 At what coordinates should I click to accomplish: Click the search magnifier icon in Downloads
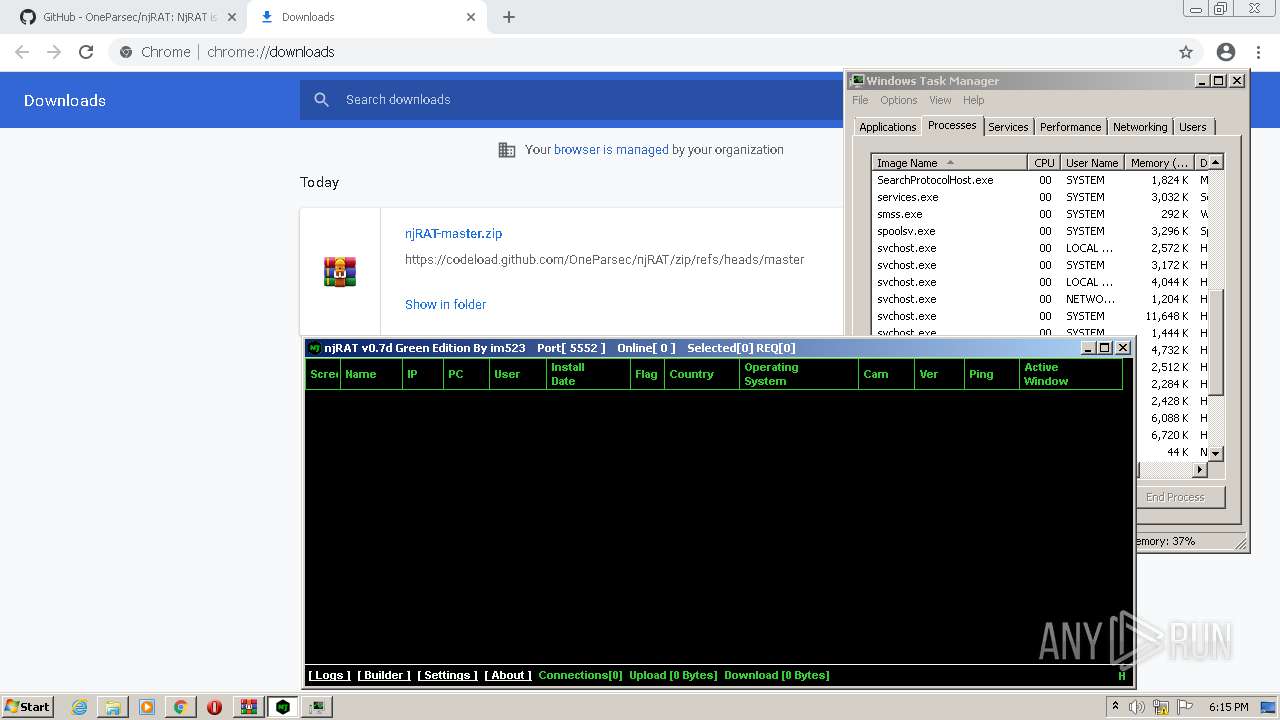(x=321, y=99)
